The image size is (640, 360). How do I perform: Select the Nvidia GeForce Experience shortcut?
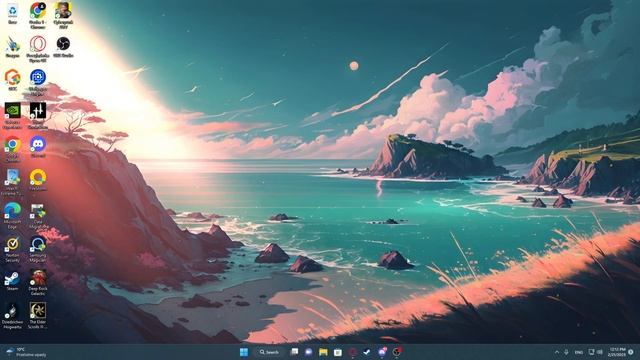(x=13, y=116)
